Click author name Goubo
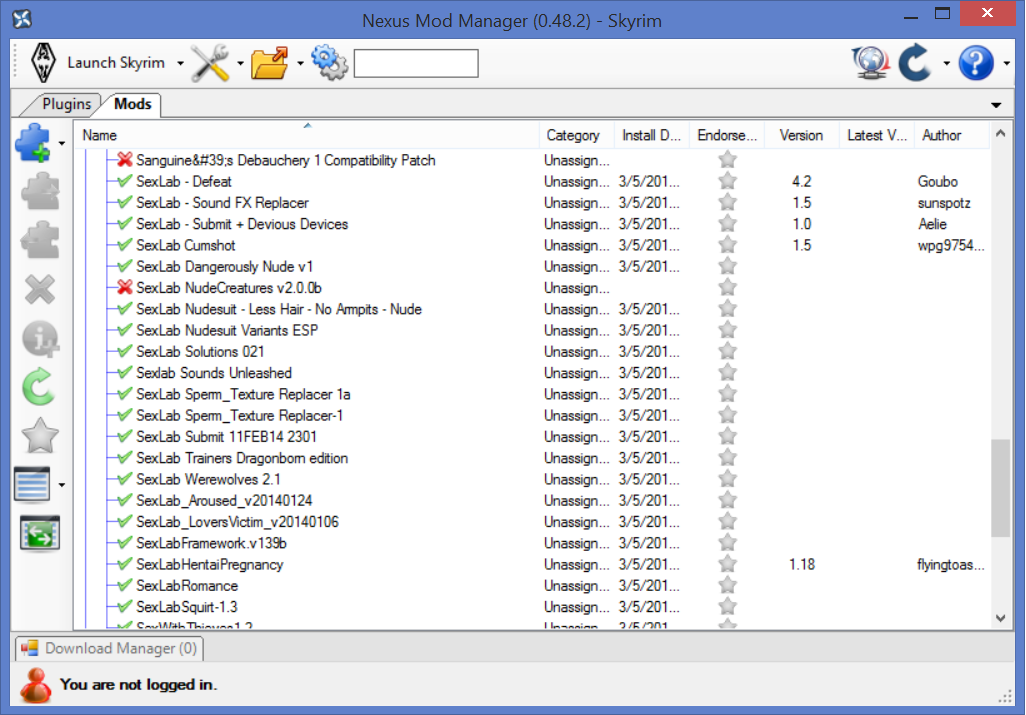Image resolution: width=1026 pixels, height=715 pixels. point(937,181)
